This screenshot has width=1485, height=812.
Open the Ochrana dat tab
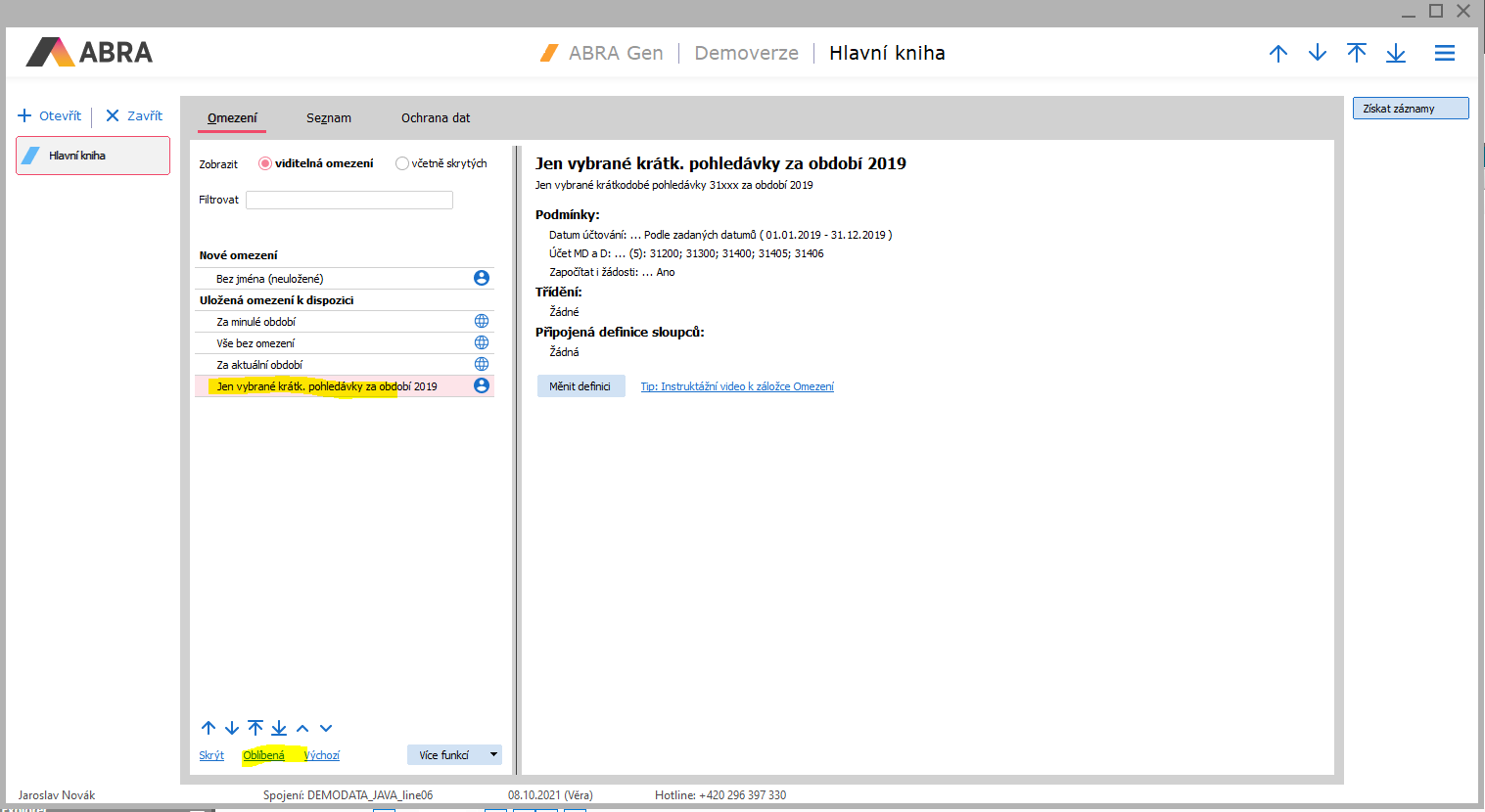click(435, 118)
